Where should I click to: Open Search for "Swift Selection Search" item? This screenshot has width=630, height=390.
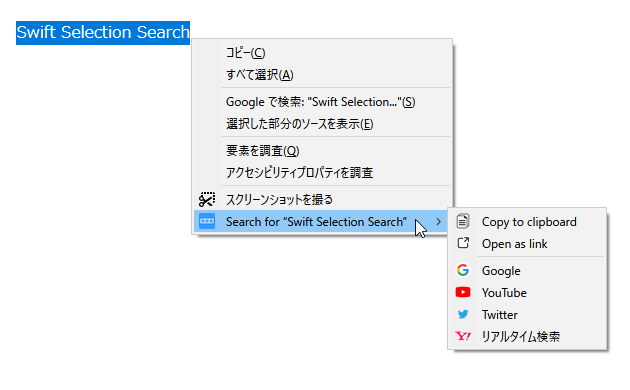[322, 222]
